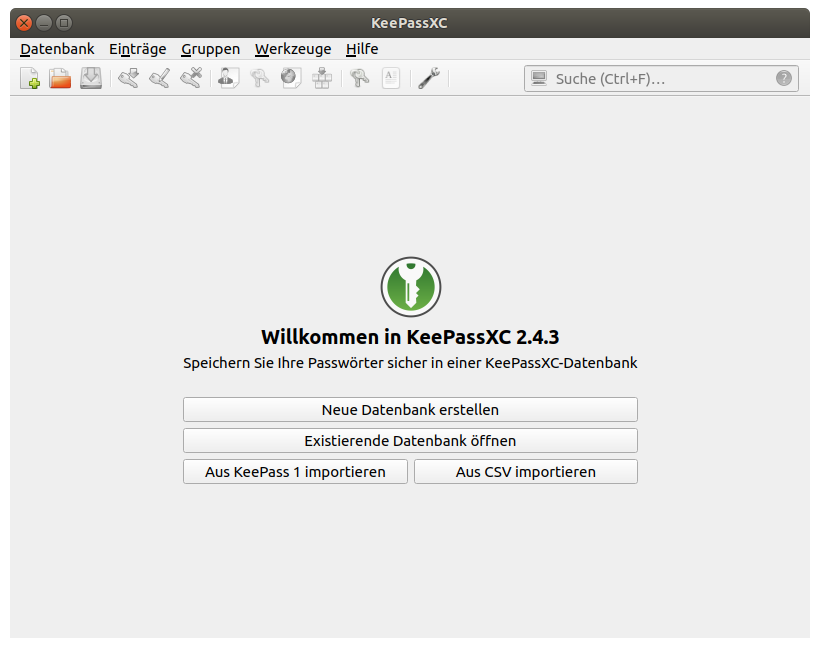Screen dimensions: 820x648
Task: Select the open database toolbar icon
Action: pos(59,78)
